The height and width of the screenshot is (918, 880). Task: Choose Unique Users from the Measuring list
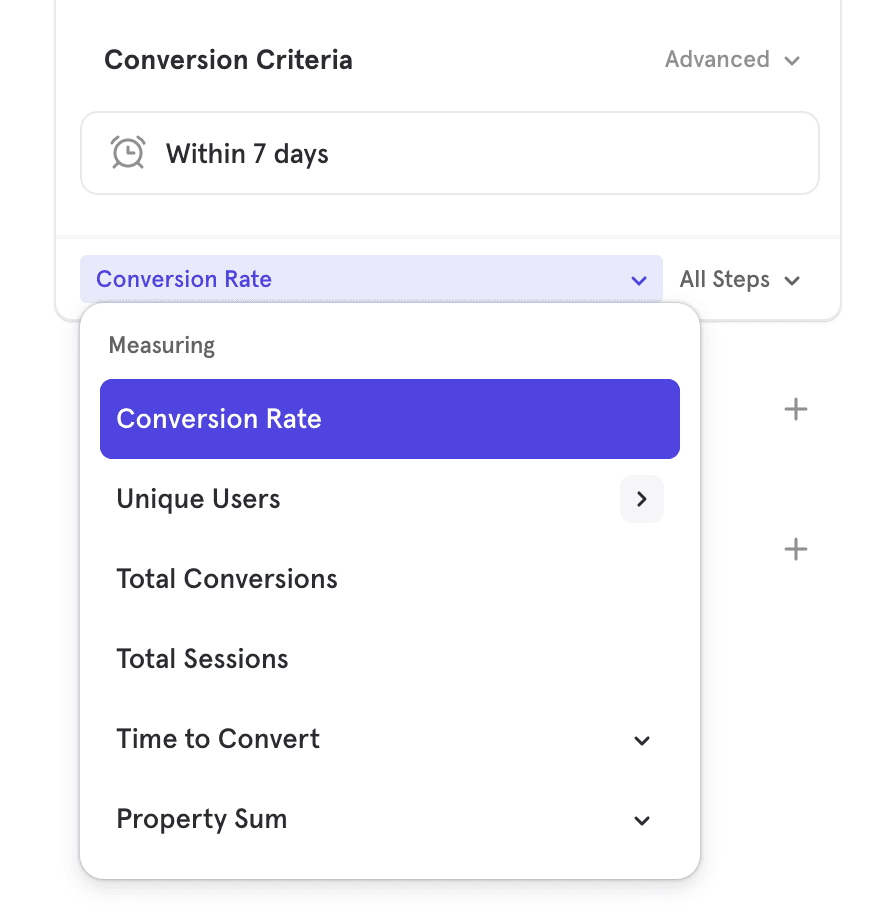click(199, 499)
